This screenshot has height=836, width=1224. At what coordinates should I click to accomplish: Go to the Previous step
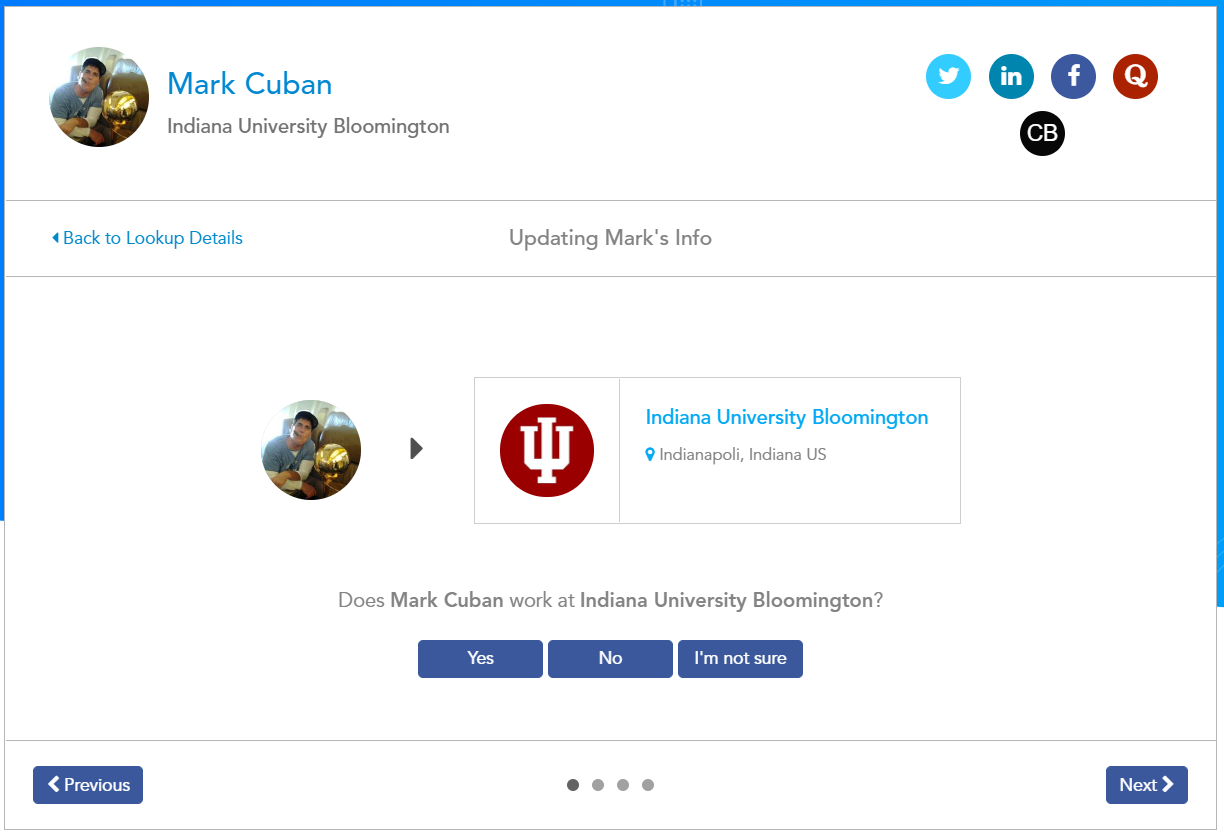coord(88,785)
